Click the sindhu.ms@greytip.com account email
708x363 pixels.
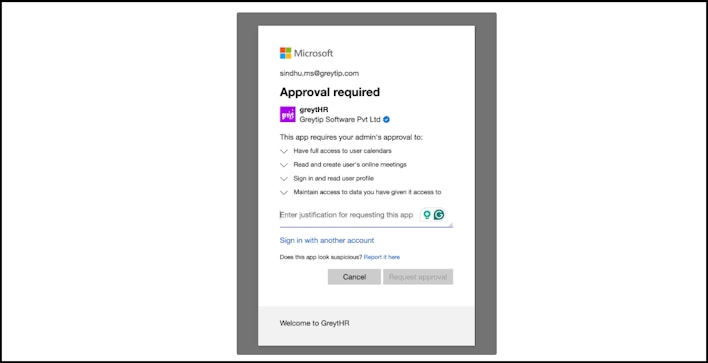coord(319,73)
